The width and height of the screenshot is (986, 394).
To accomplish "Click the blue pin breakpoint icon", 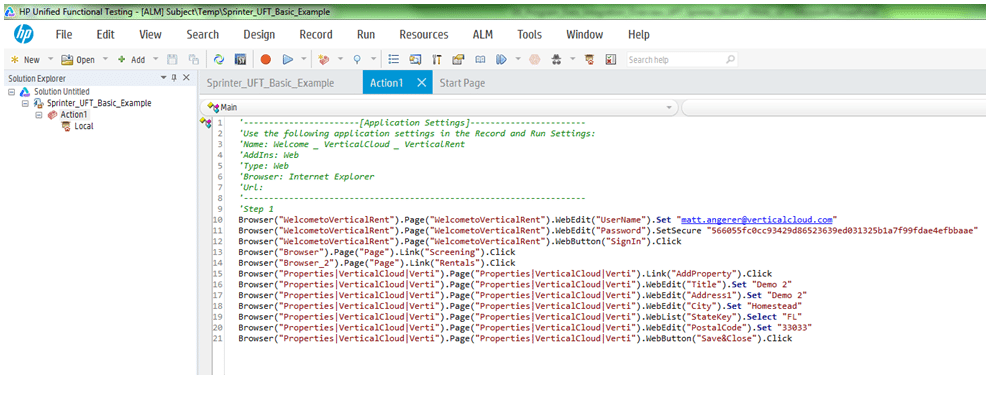I will [x=357, y=60].
